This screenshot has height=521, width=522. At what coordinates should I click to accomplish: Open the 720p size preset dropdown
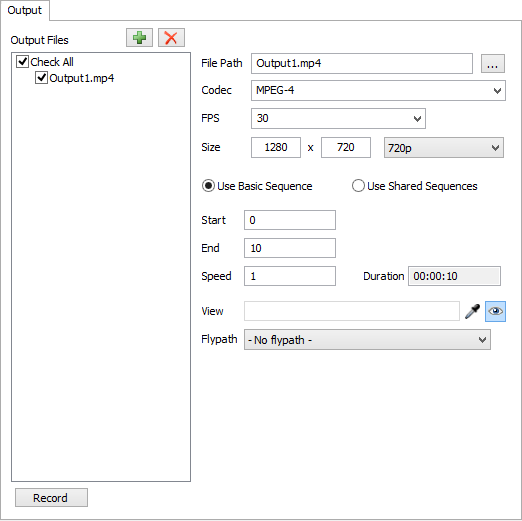click(x=444, y=147)
